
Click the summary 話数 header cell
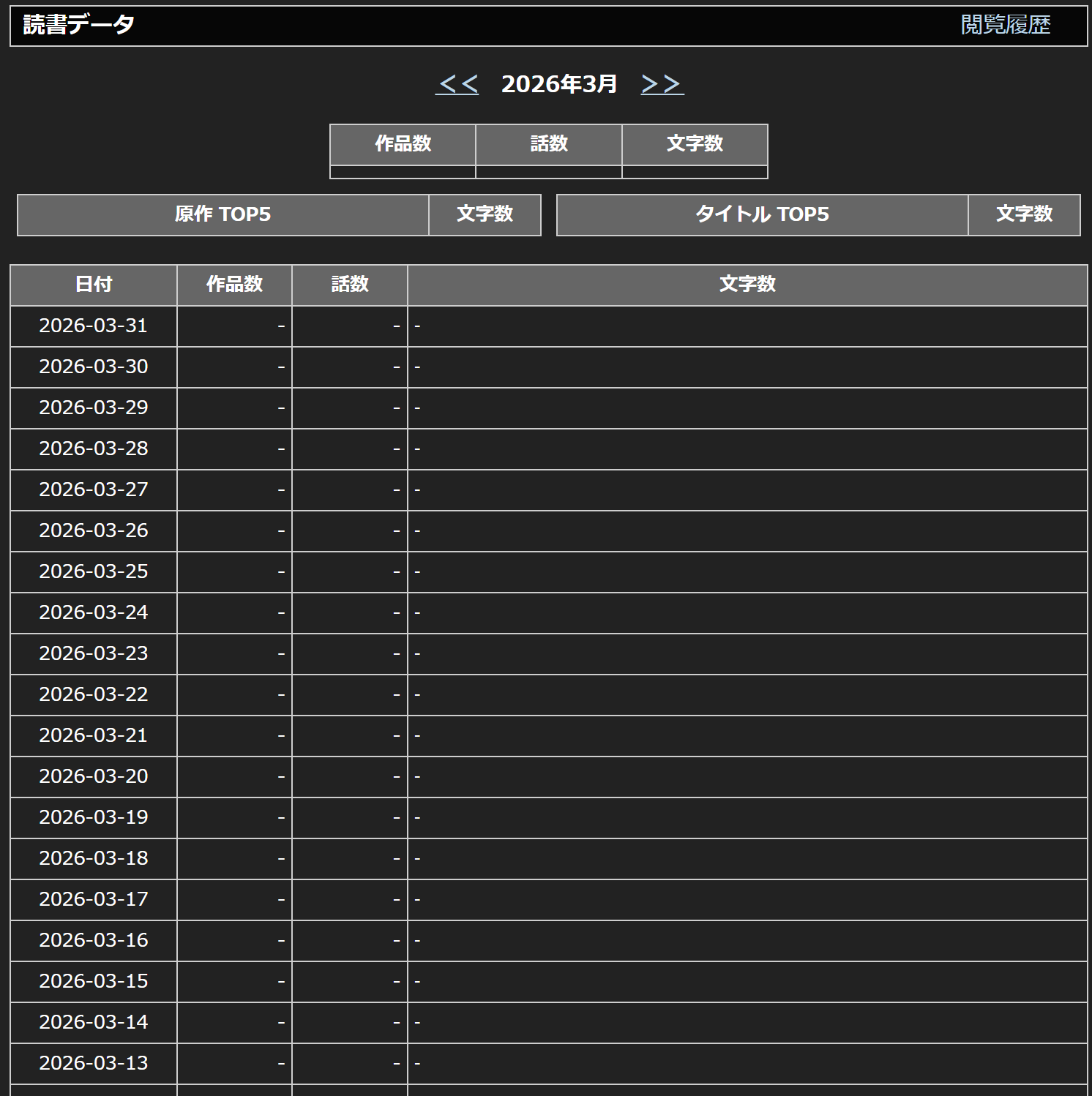click(x=549, y=144)
